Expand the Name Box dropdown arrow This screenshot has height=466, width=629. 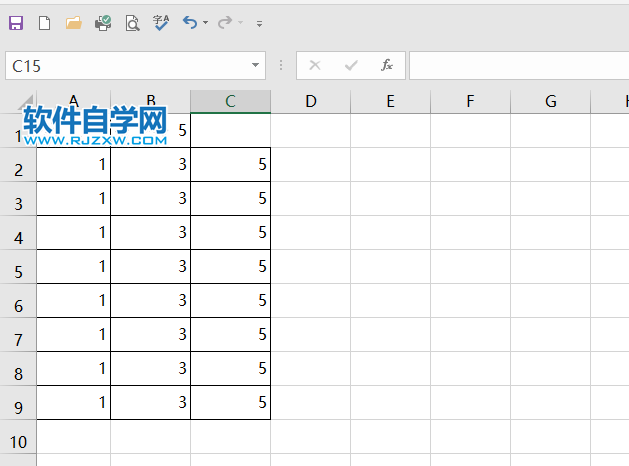255,65
